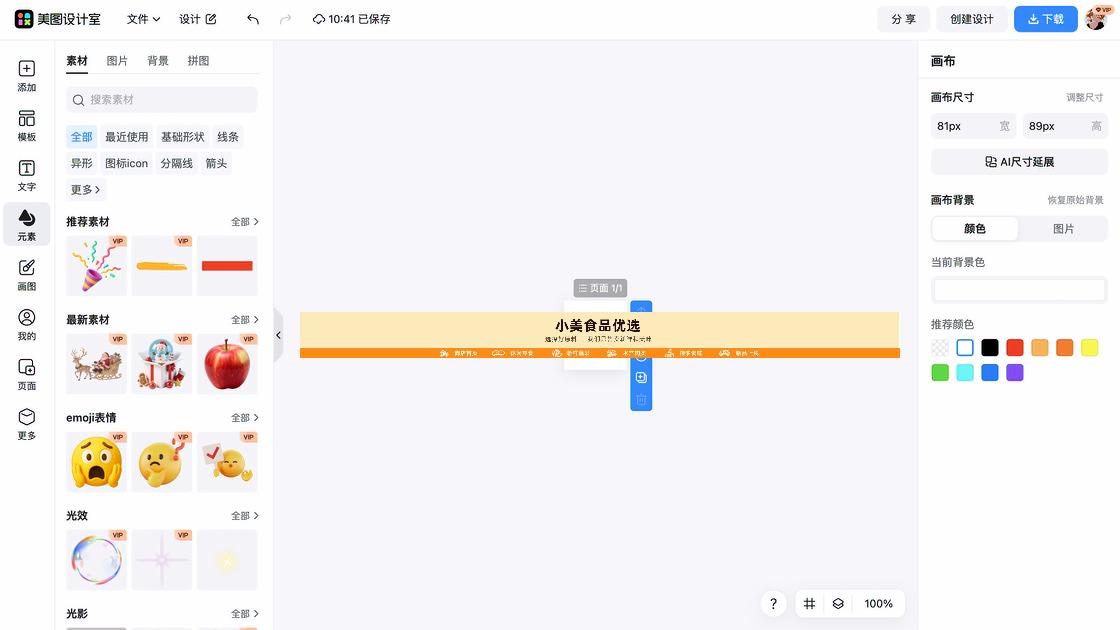Open the 文字 (Text) panel
This screenshot has width=1120, height=630.
(26, 175)
